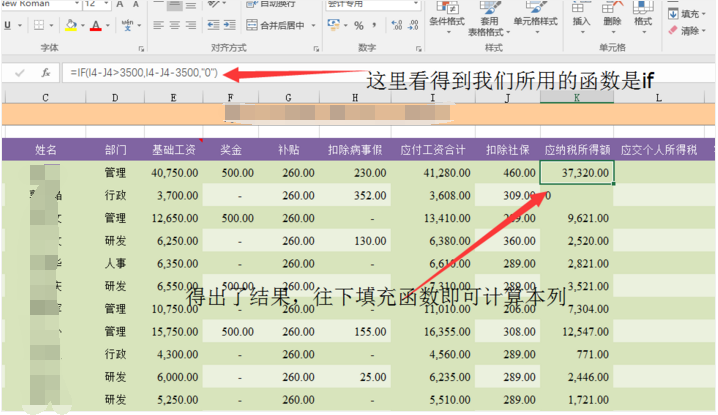The image size is (718, 415).
Task: Click 应纳税所得额 value 9,621.00
Action: coord(577,218)
